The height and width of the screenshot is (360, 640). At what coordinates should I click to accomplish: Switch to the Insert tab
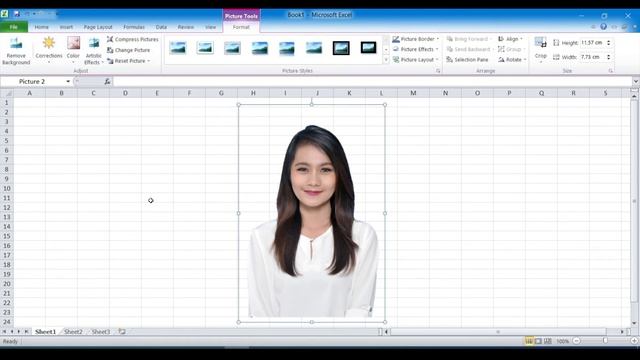[x=66, y=27]
